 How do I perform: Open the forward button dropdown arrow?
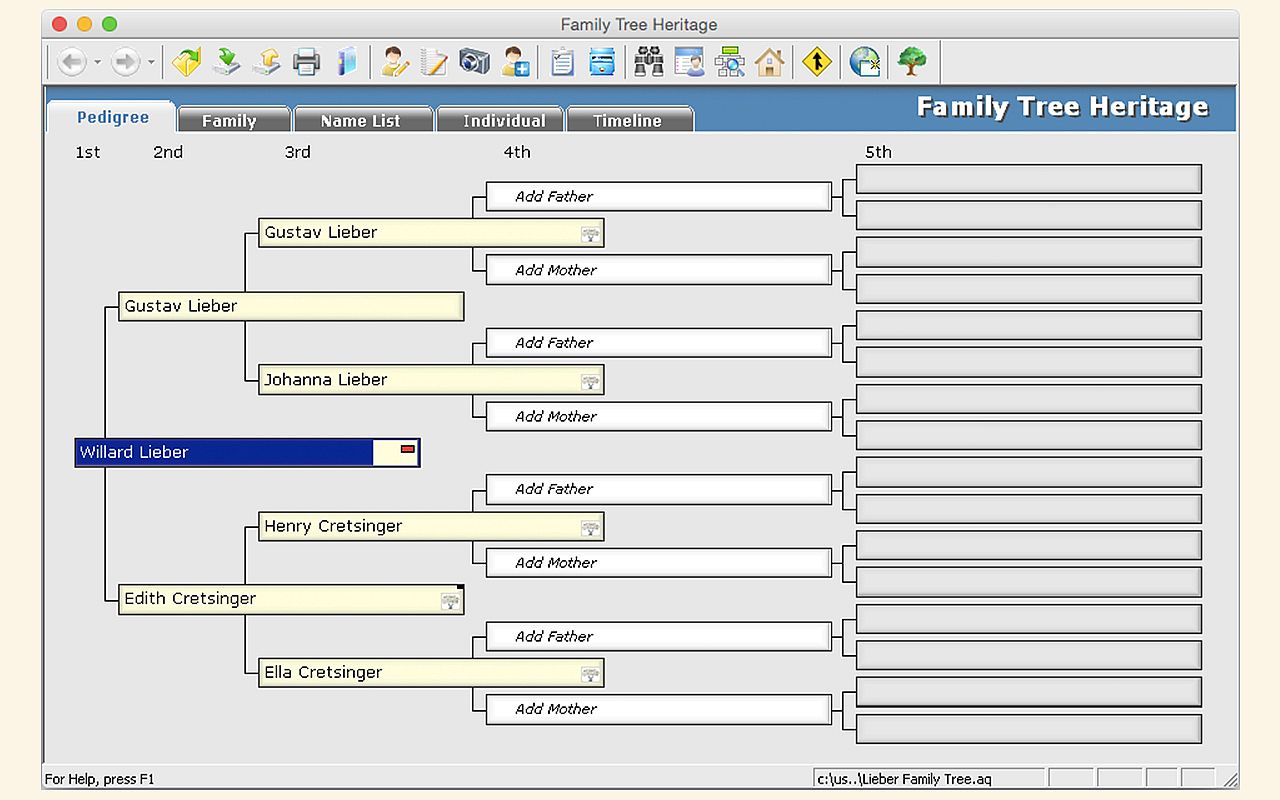[151, 63]
